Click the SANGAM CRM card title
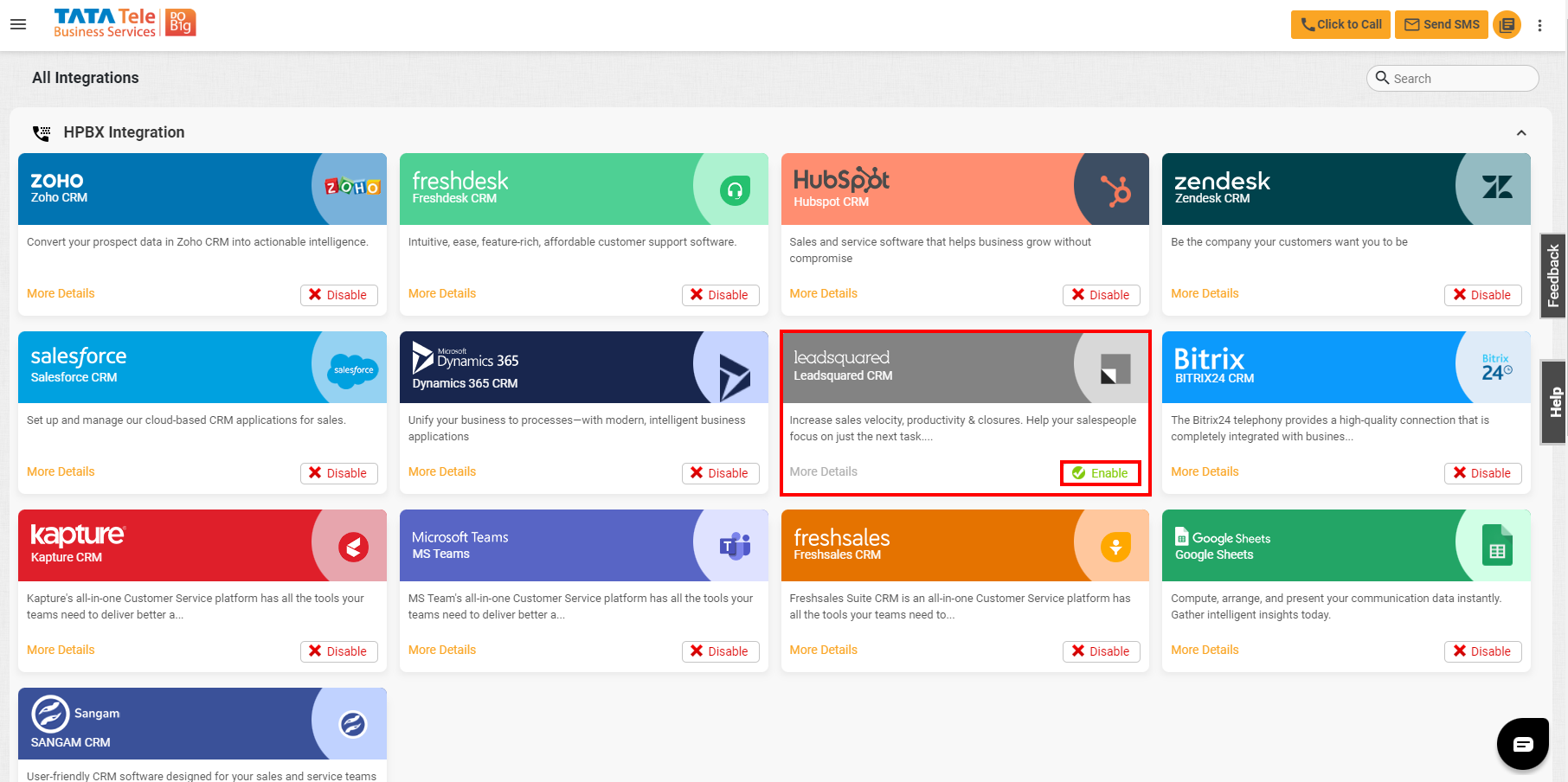 (x=70, y=742)
